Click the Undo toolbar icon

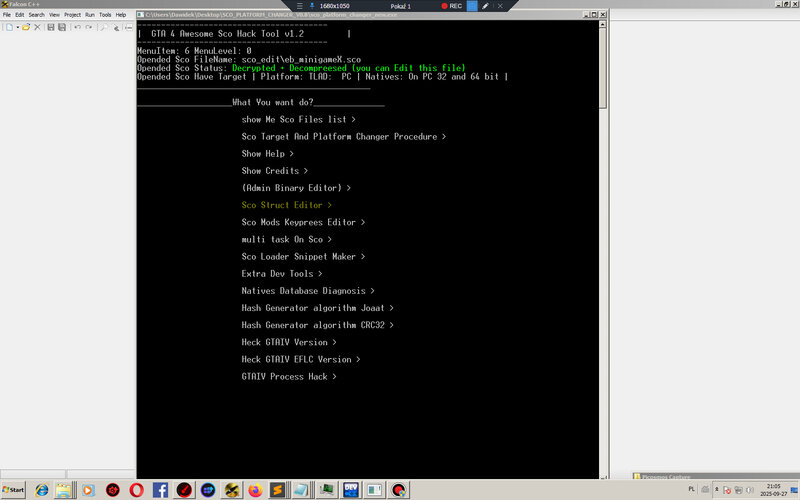[78, 27]
